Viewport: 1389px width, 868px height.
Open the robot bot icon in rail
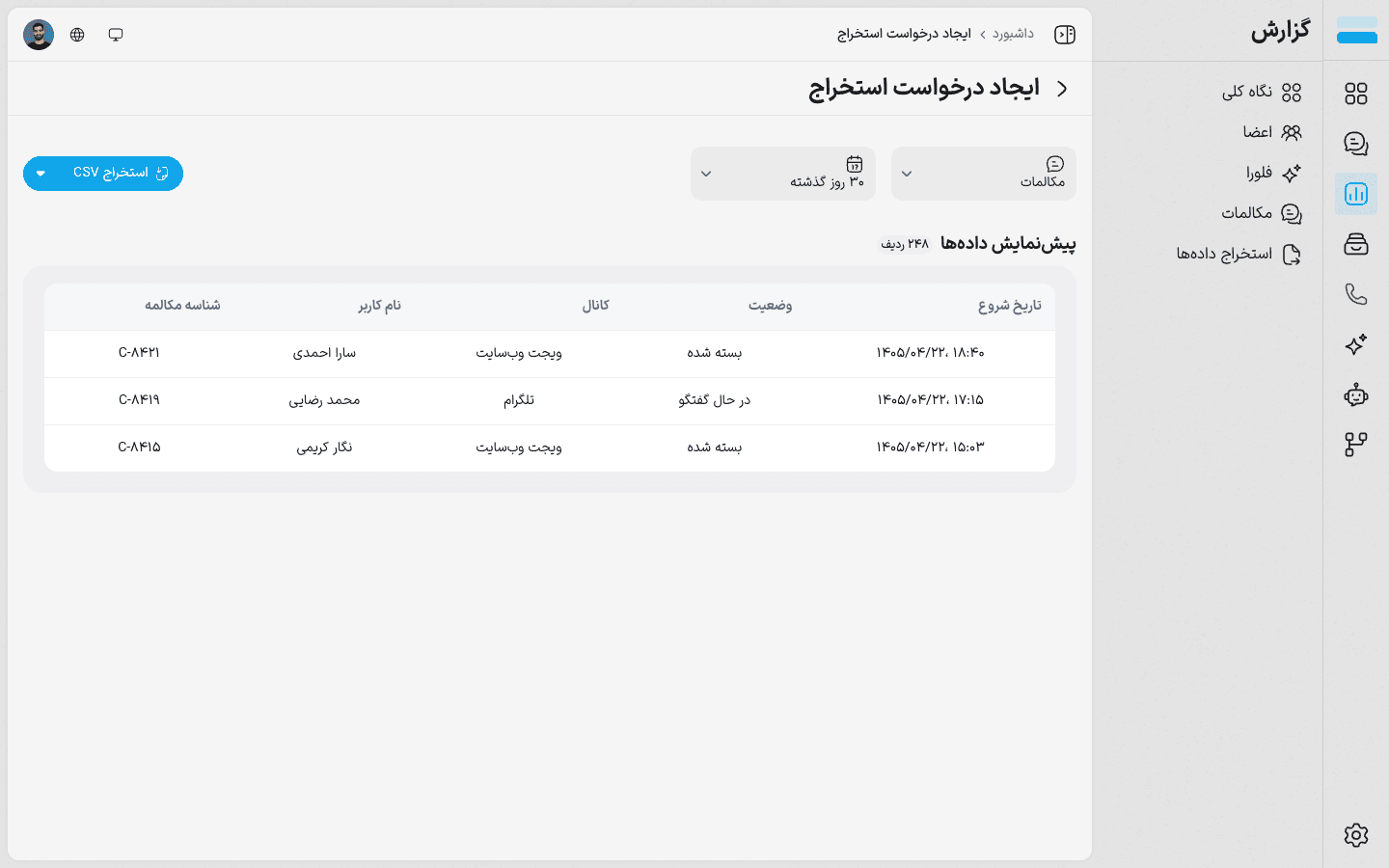click(1356, 394)
